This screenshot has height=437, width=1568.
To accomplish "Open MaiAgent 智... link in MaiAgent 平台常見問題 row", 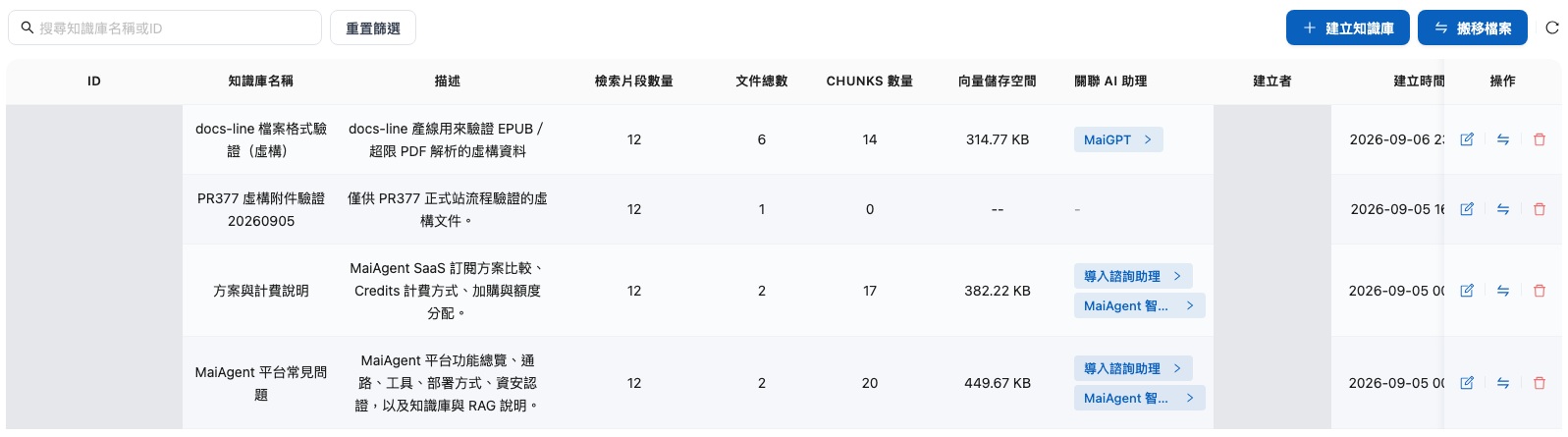I will [1139, 398].
